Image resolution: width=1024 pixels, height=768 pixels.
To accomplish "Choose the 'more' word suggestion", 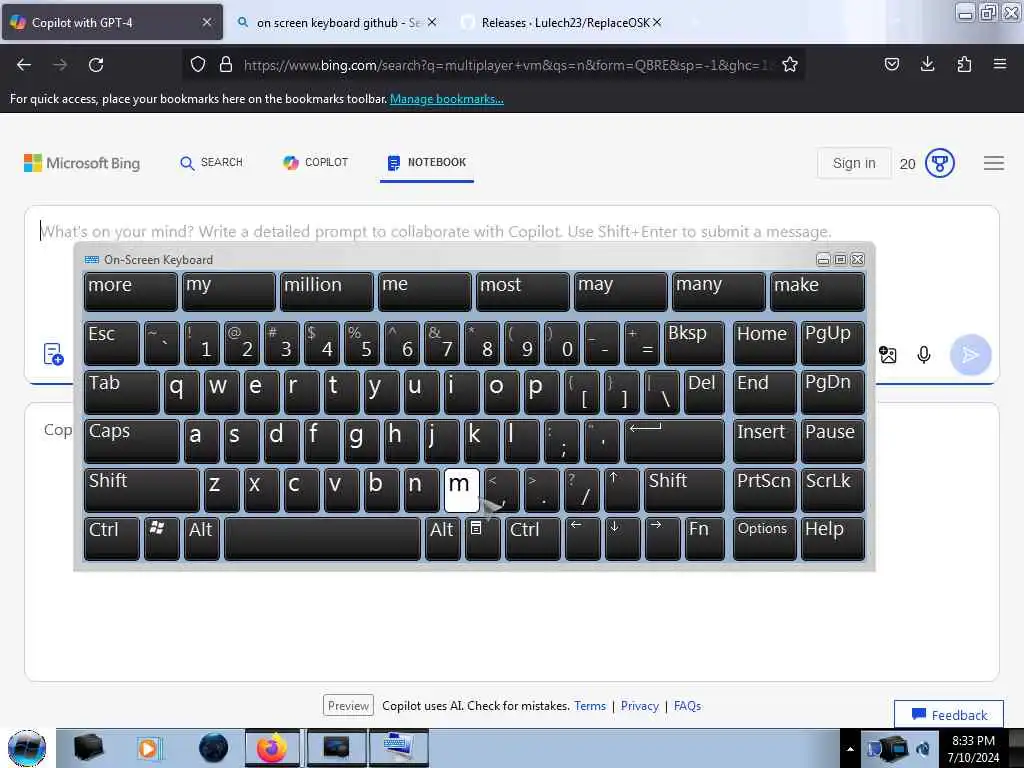I will click(131, 291).
